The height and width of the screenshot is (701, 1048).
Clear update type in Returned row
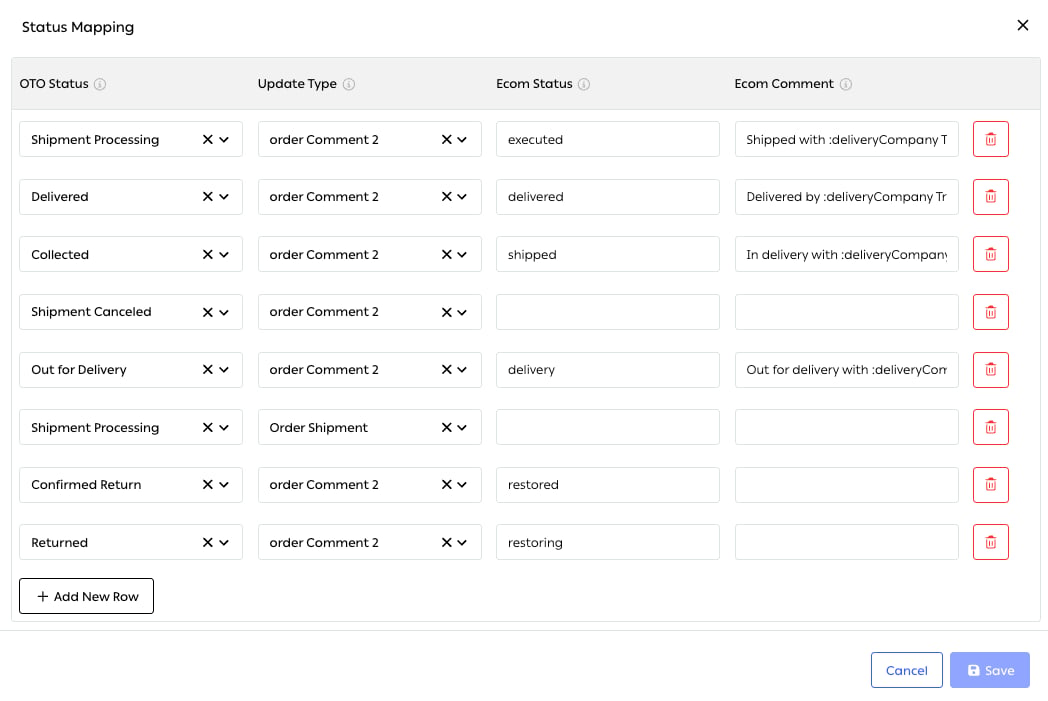click(x=446, y=542)
